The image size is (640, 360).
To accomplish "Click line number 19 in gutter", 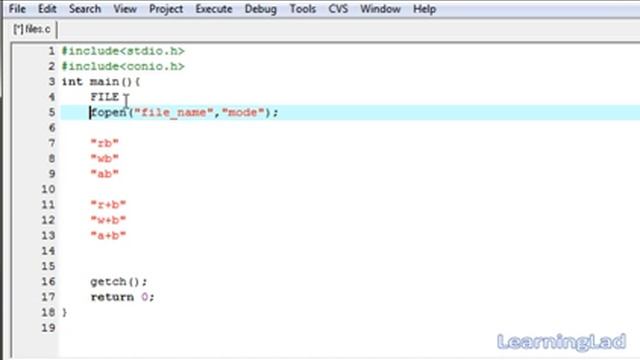I will (48, 328).
